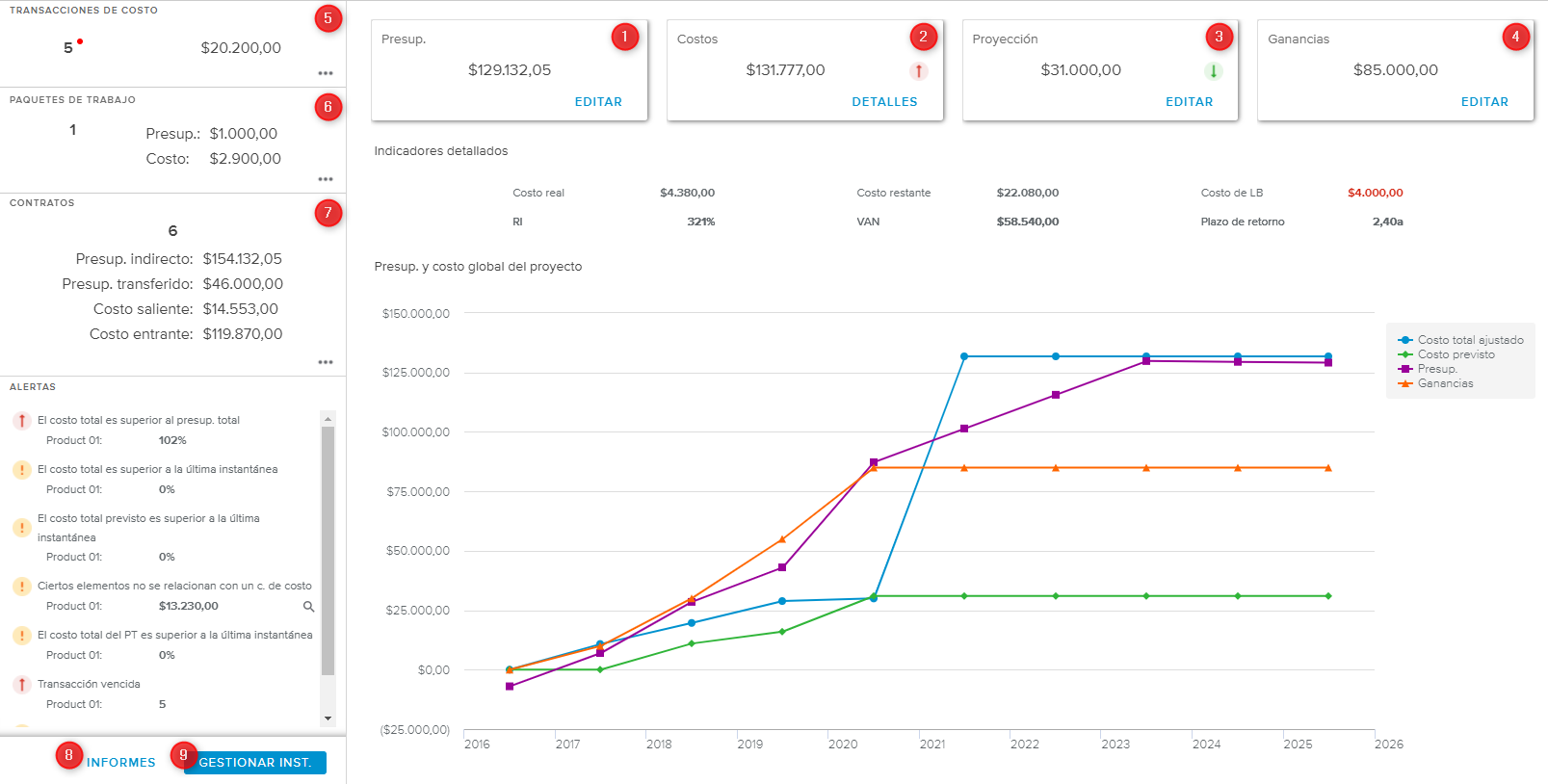Click warning icon for costo total previsto alert

pos(22,528)
